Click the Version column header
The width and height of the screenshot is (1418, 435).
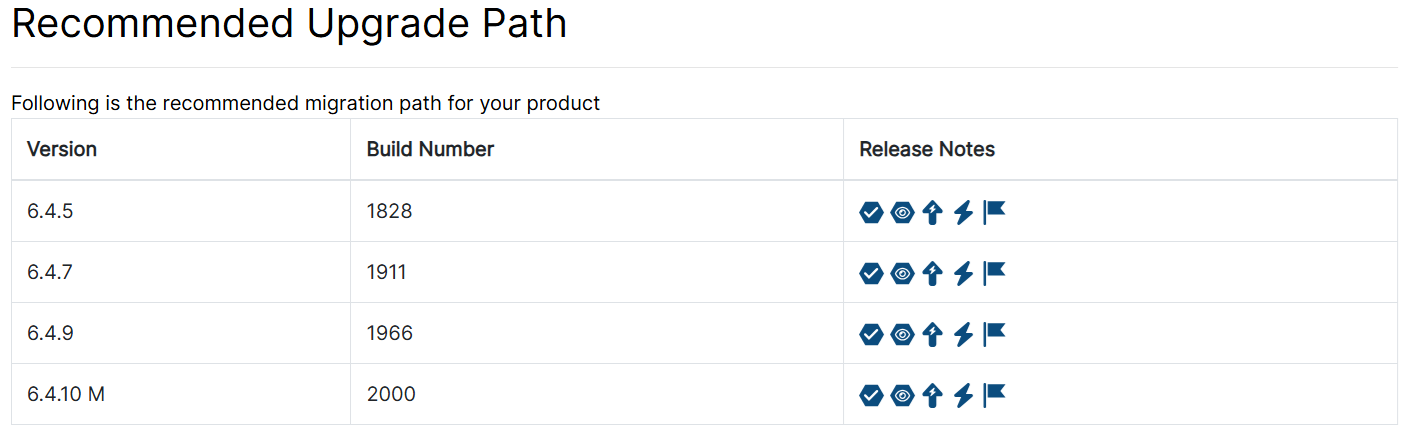[x=62, y=150]
